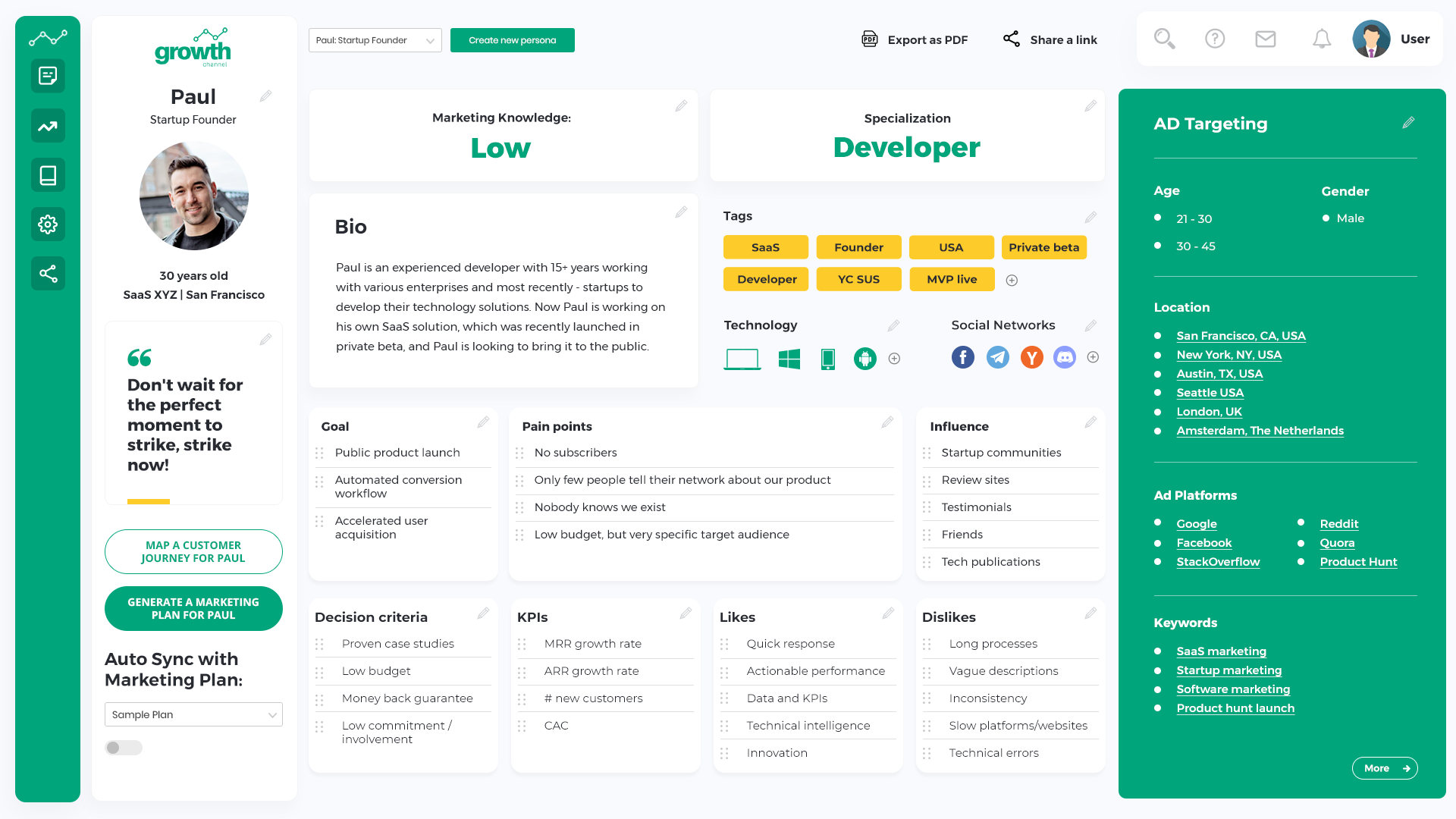Click the book/content sidebar icon
The width and height of the screenshot is (1456, 819).
(x=47, y=175)
